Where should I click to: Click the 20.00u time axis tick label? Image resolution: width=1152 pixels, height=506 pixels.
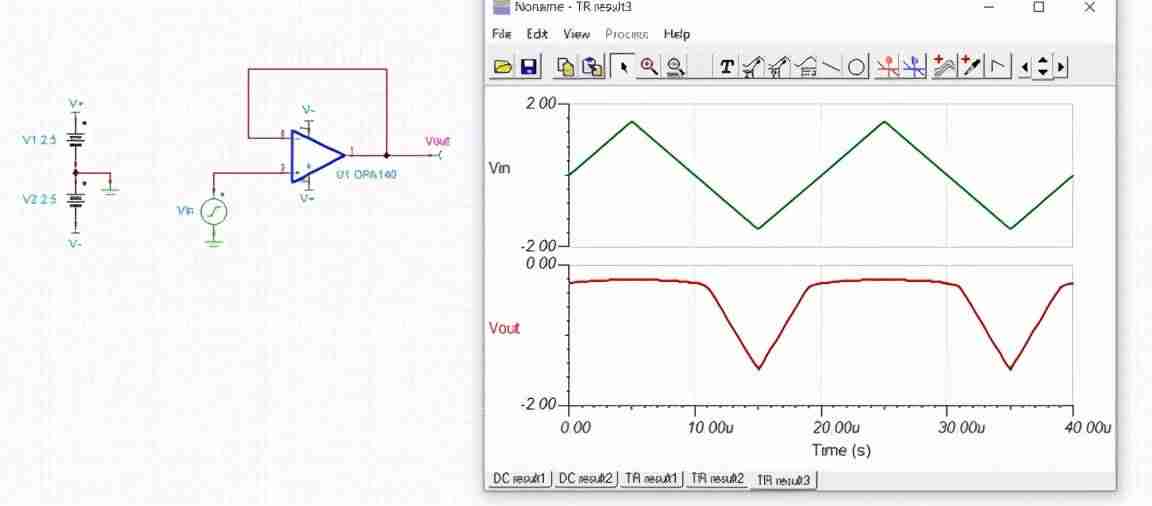point(838,427)
